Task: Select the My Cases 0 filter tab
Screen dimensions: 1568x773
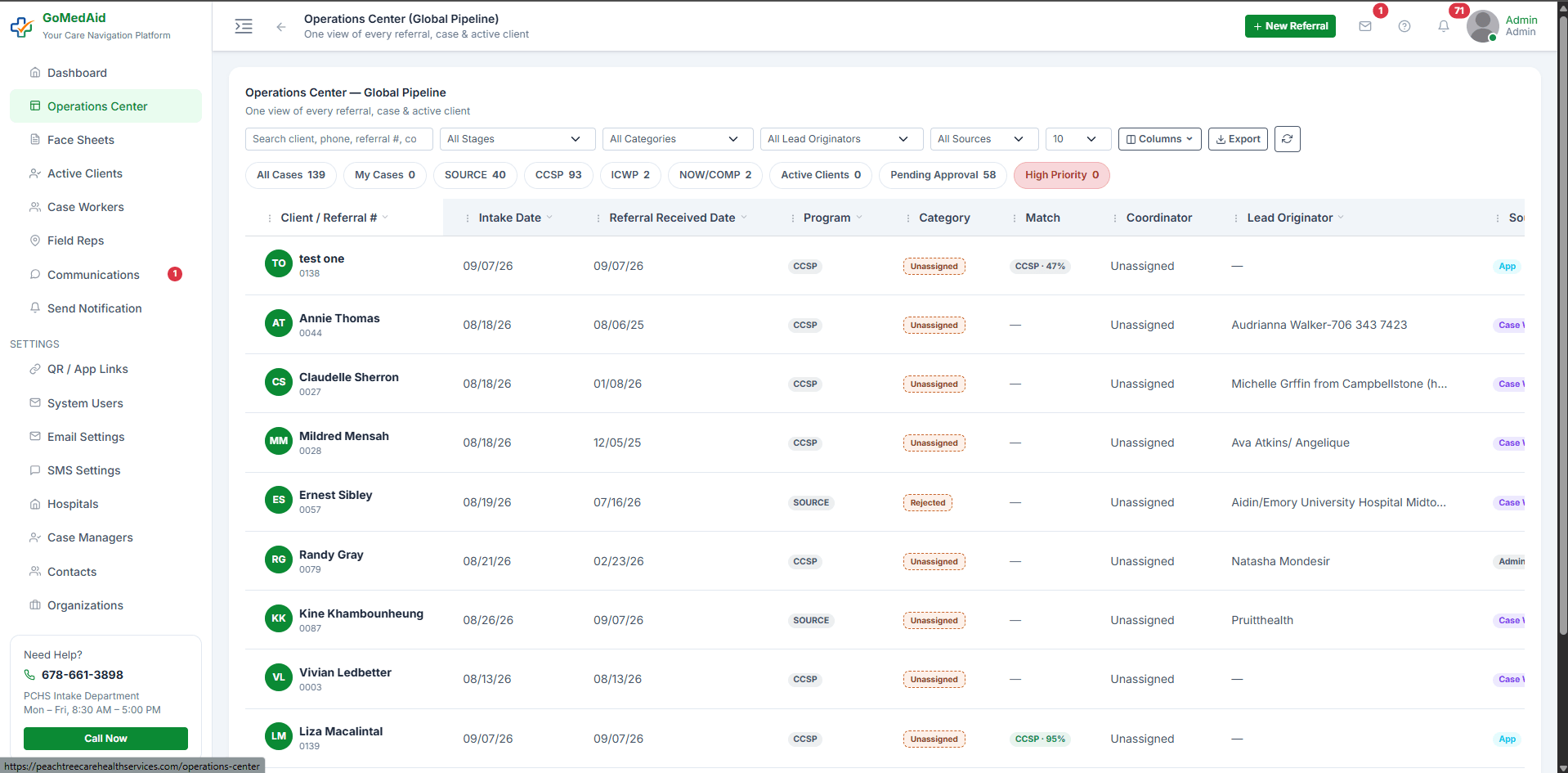Action: pyautogui.click(x=385, y=175)
